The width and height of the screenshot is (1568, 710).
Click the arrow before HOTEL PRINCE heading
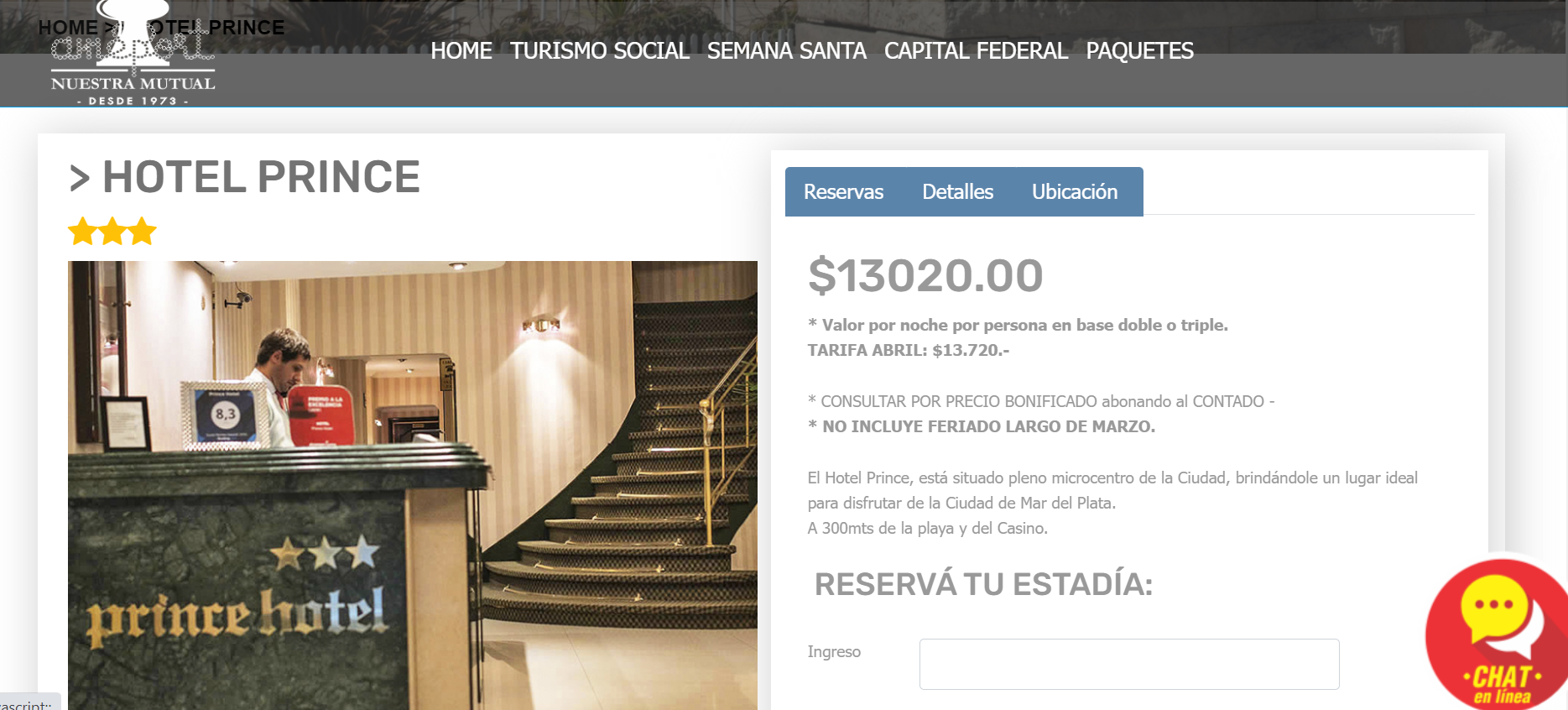(80, 178)
